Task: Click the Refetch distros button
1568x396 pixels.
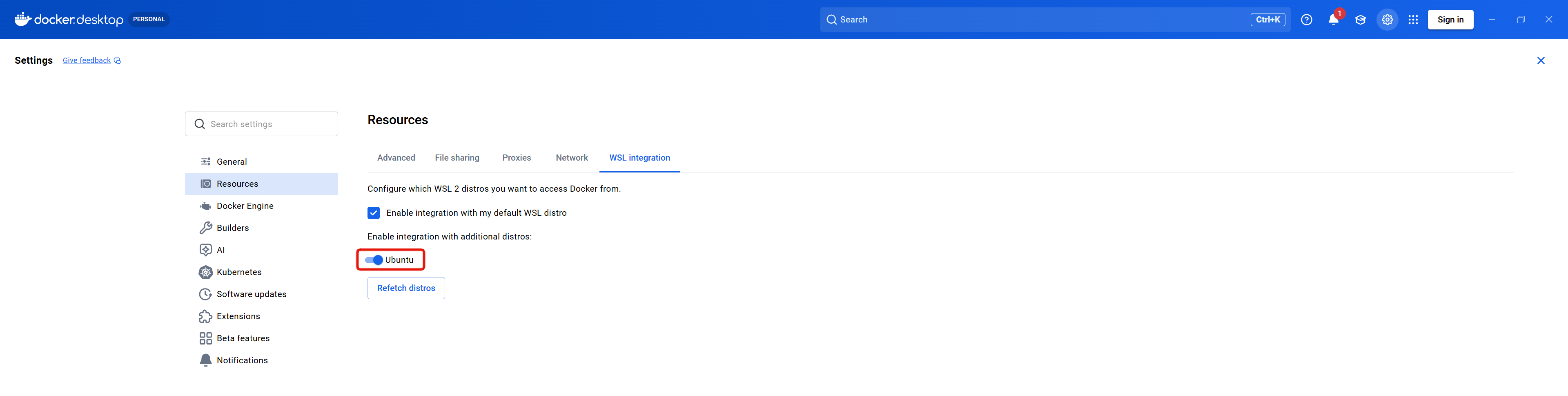Action: (406, 288)
